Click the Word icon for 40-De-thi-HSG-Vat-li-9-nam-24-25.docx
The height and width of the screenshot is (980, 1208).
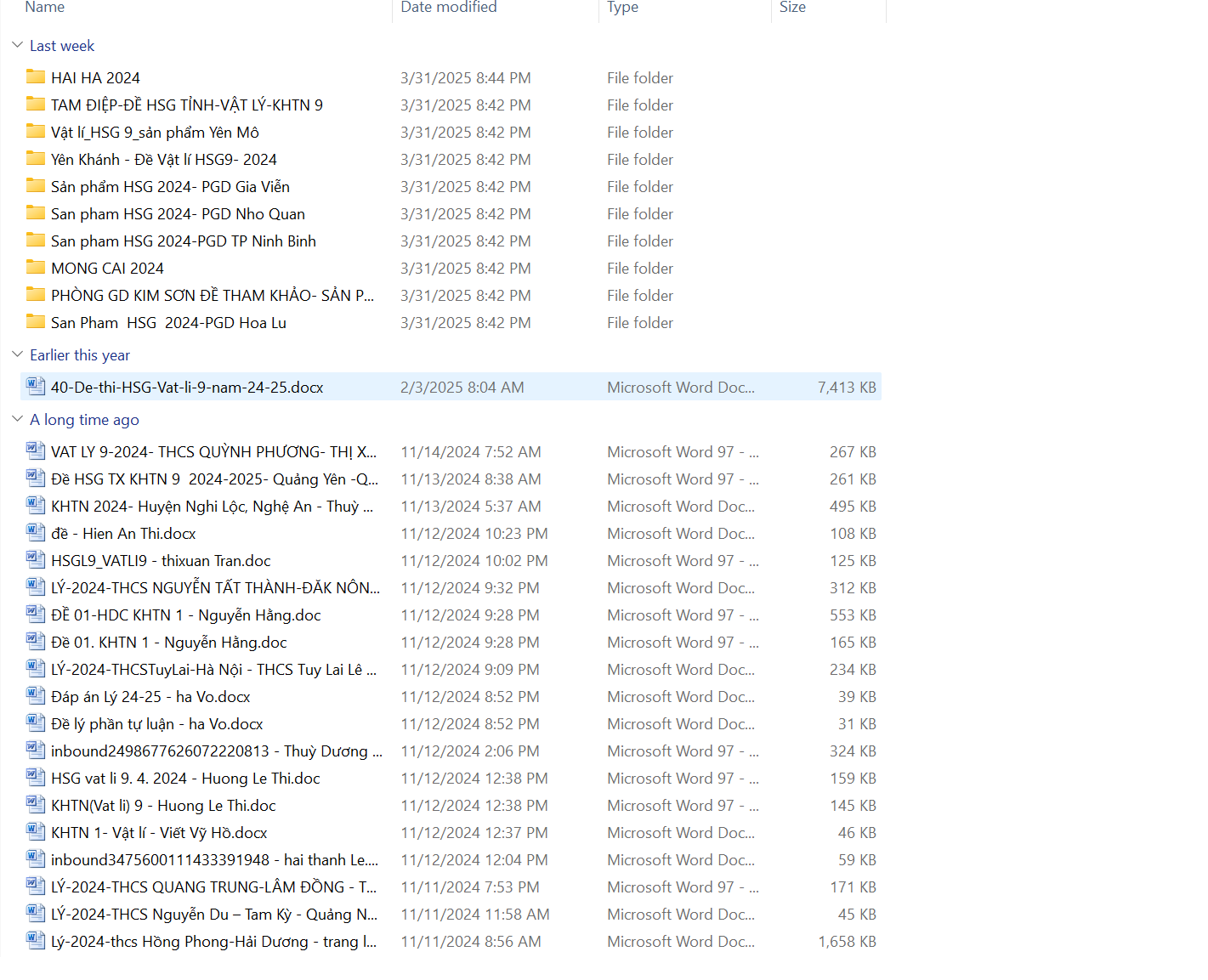click(36, 387)
